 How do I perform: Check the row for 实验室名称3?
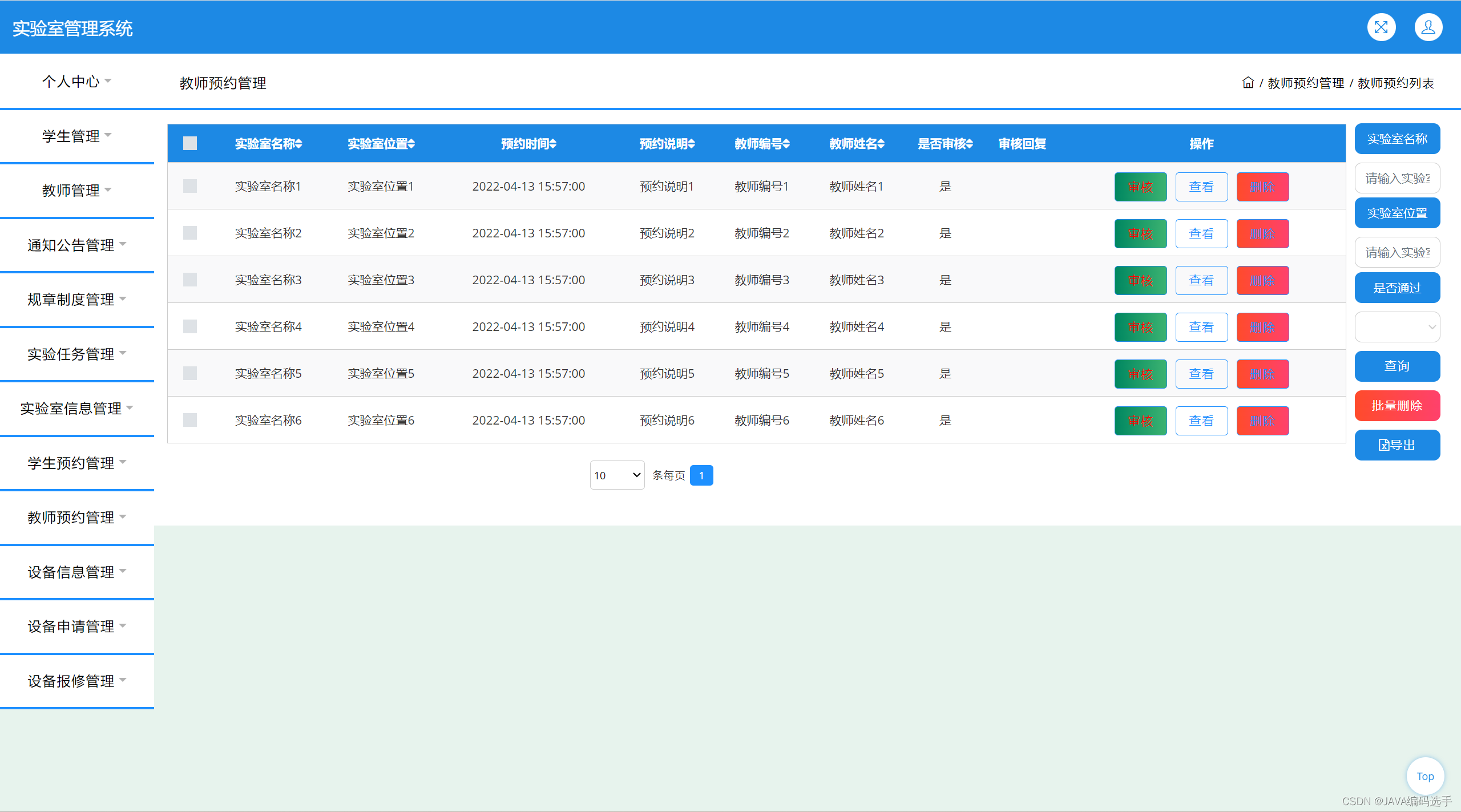(190, 280)
